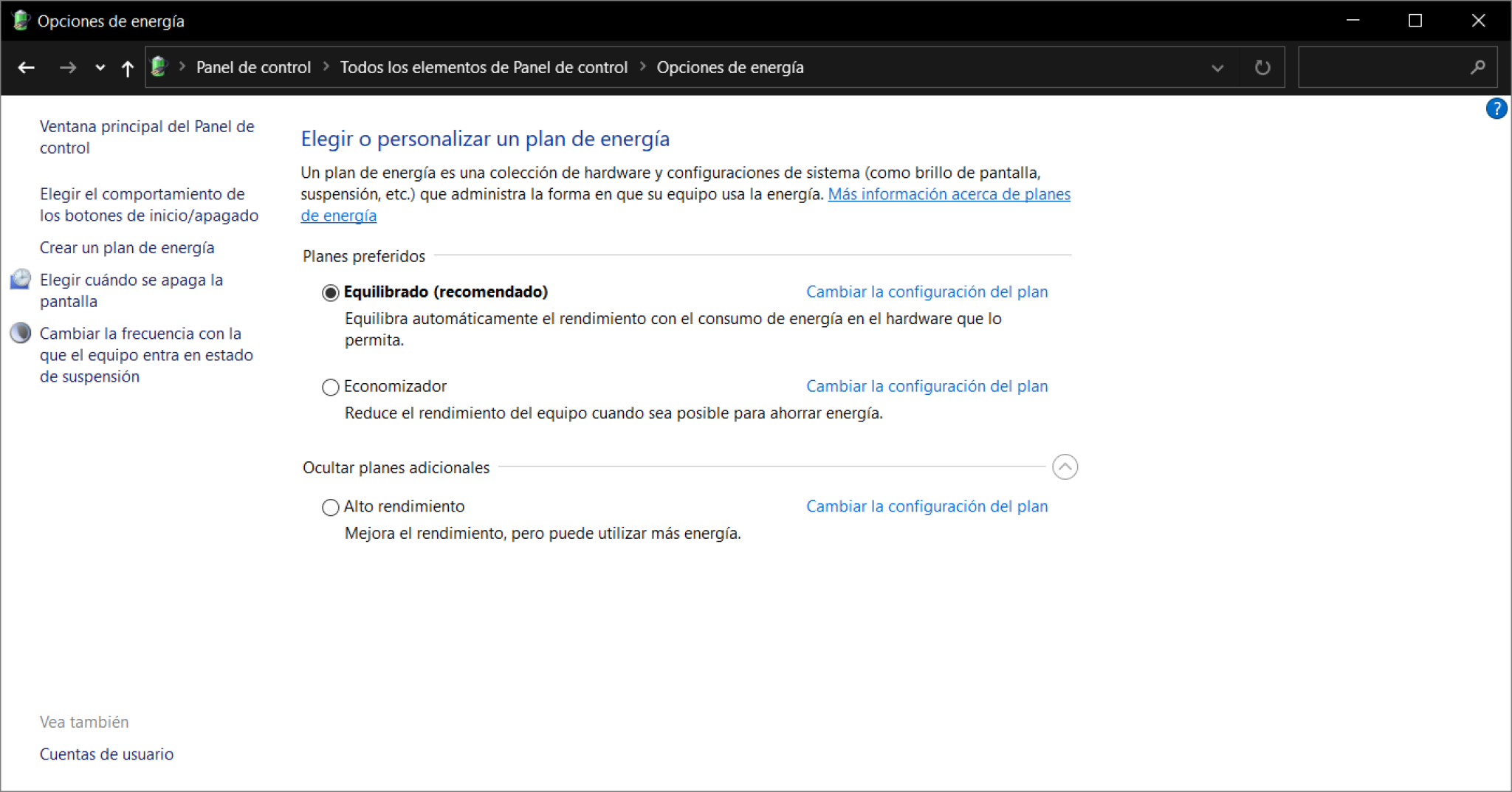
Task: Open address bar history dropdown
Action: pyautogui.click(x=1217, y=68)
